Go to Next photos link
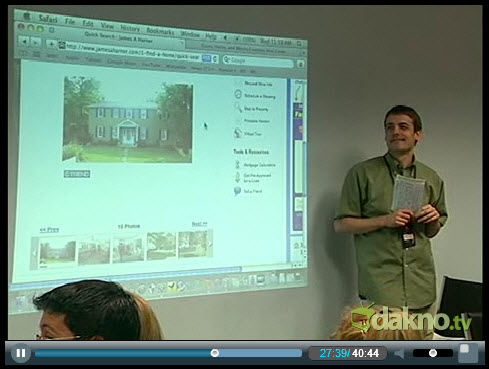This screenshot has width=489, height=369. click(x=199, y=224)
